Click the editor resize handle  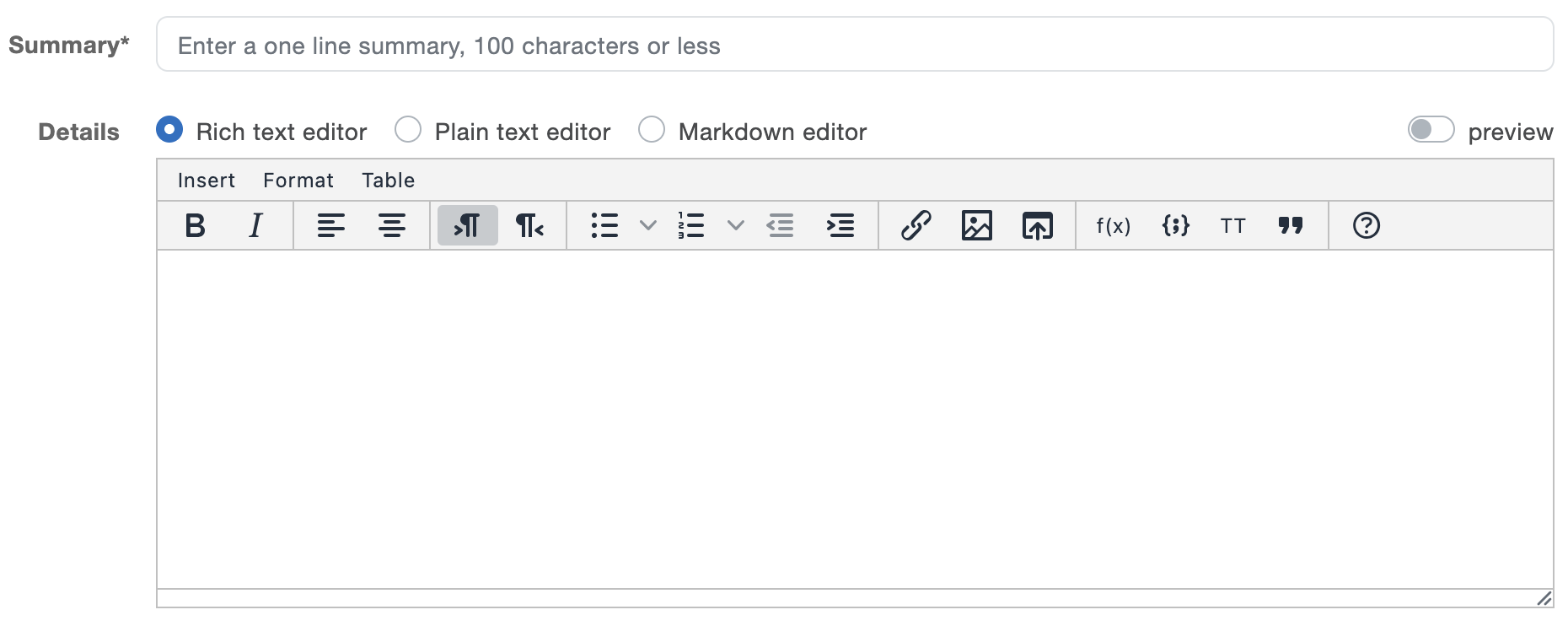(1544, 598)
